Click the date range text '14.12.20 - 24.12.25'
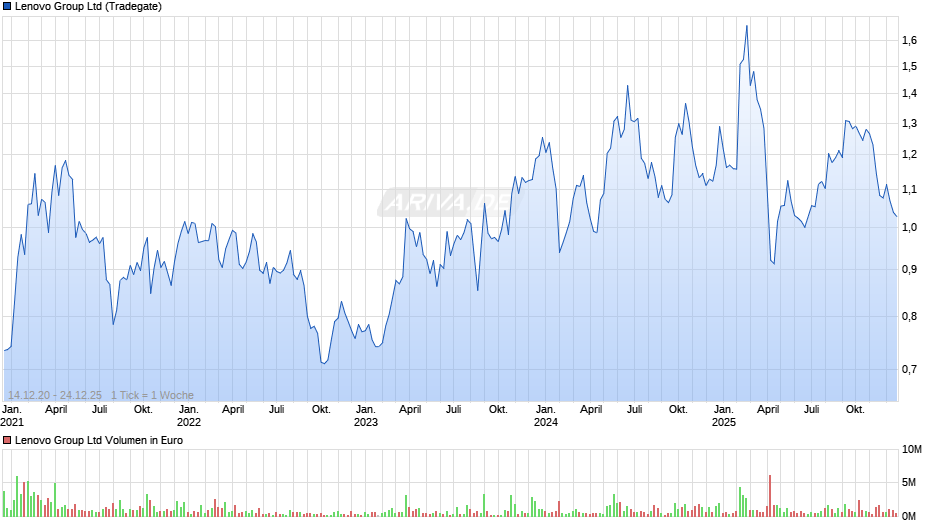The image size is (940, 526). pos(55,395)
